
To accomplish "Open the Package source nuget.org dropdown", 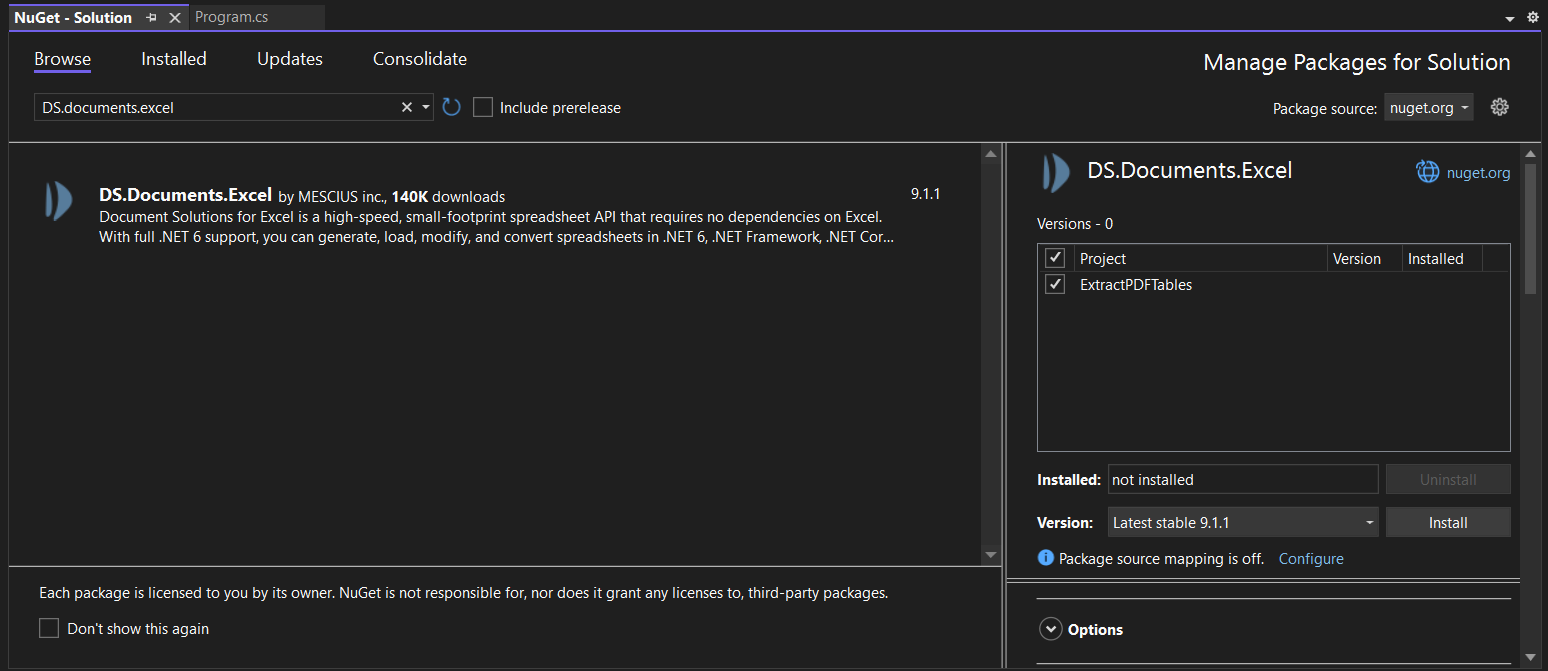I will coord(1428,108).
